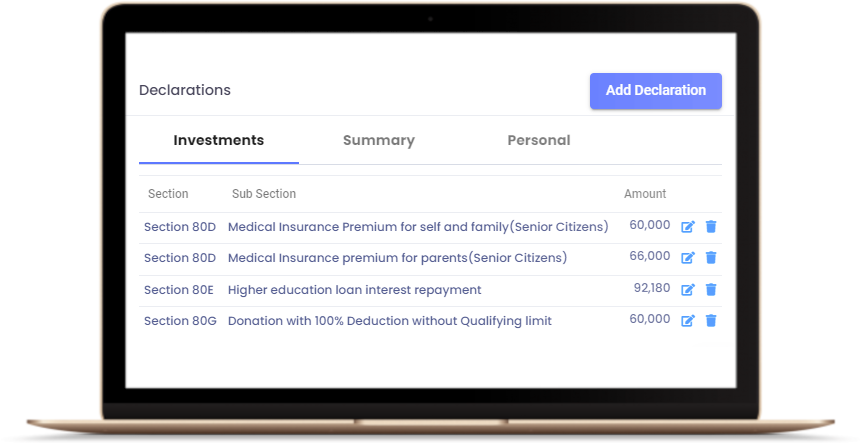Edit the Section 80E education loan entry
Viewport: 860px width, 443px height.
[x=688, y=289]
